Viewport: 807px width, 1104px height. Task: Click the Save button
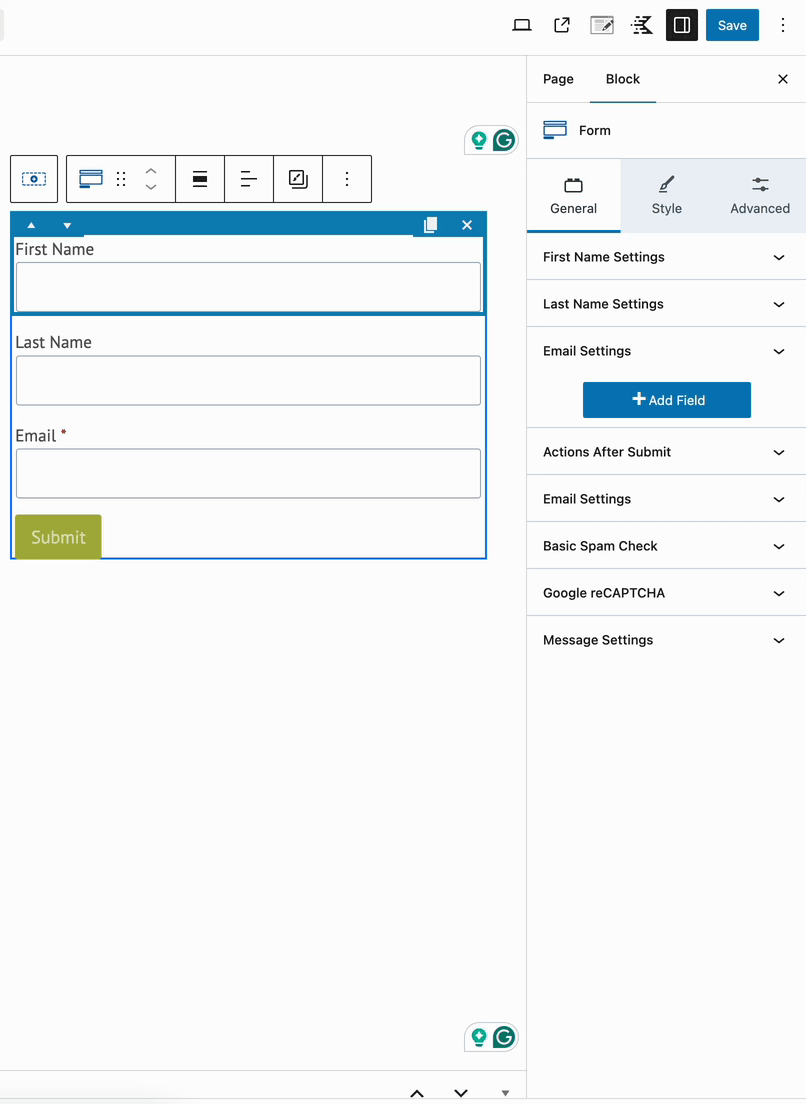click(x=732, y=25)
